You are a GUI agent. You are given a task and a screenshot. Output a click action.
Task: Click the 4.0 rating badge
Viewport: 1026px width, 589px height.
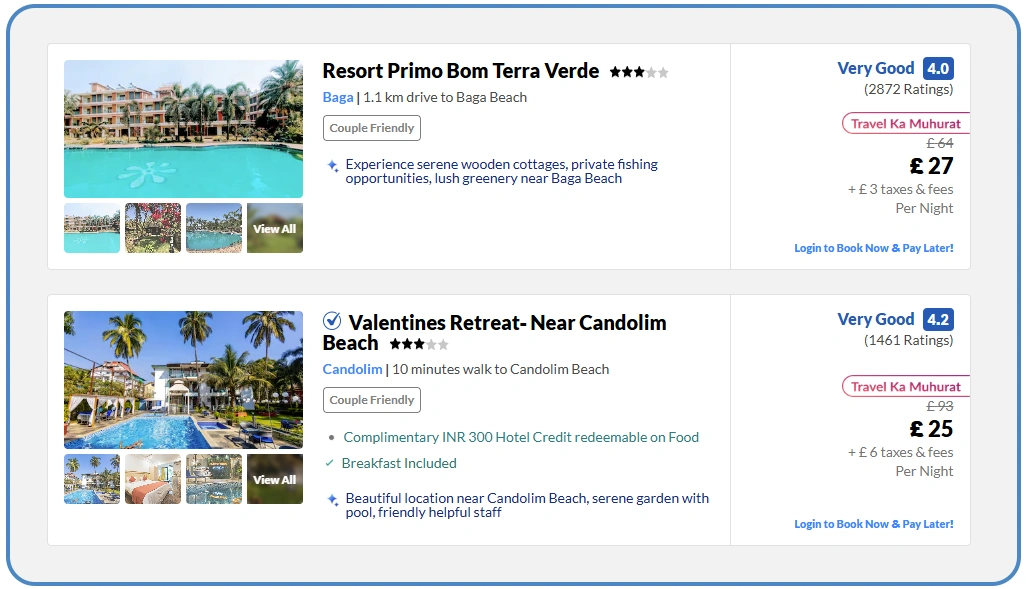point(938,69)
